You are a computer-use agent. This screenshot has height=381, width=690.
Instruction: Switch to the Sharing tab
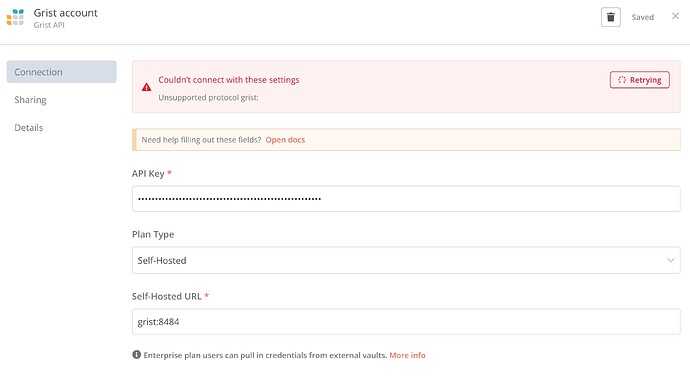[30, 100]
